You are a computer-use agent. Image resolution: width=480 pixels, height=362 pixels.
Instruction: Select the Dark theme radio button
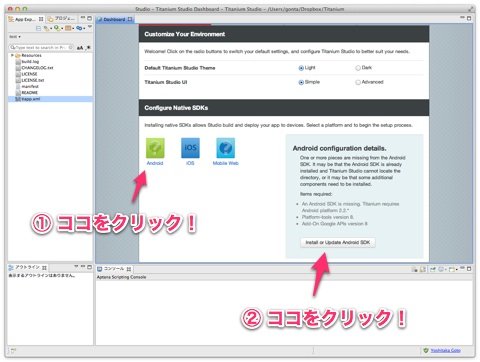click(358, 68)
